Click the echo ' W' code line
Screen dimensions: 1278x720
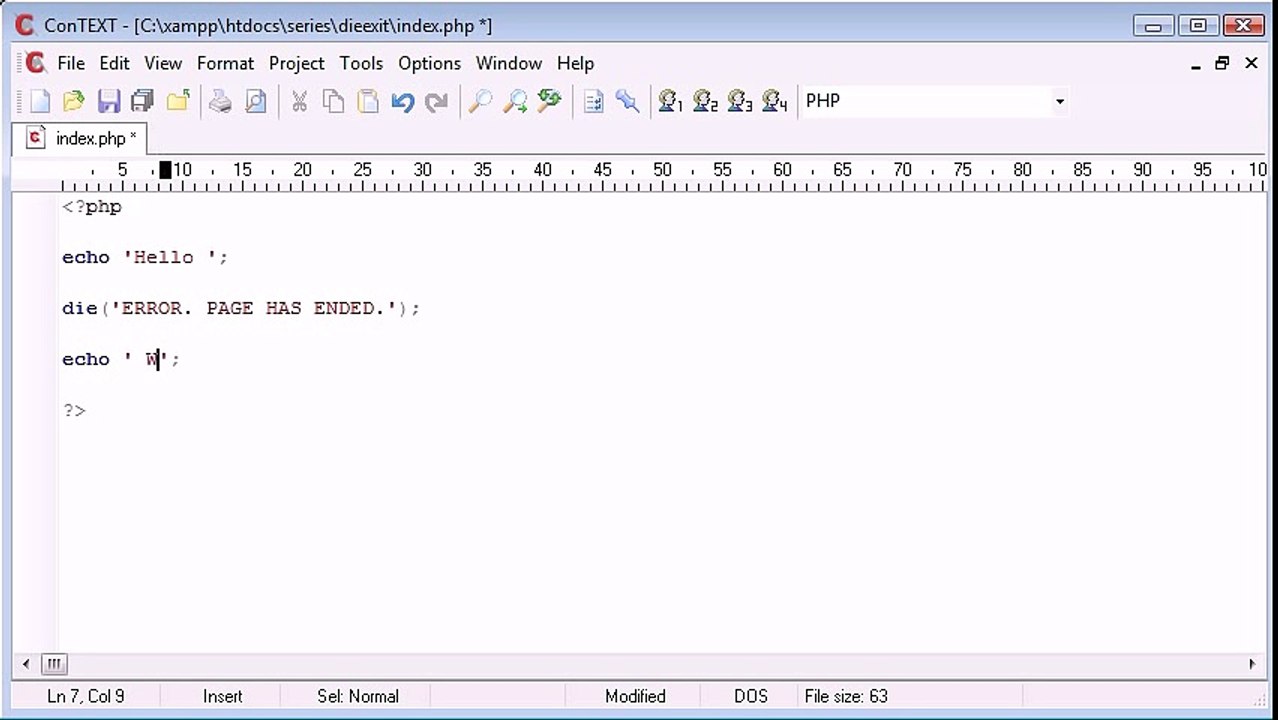(x=121, y=359)
